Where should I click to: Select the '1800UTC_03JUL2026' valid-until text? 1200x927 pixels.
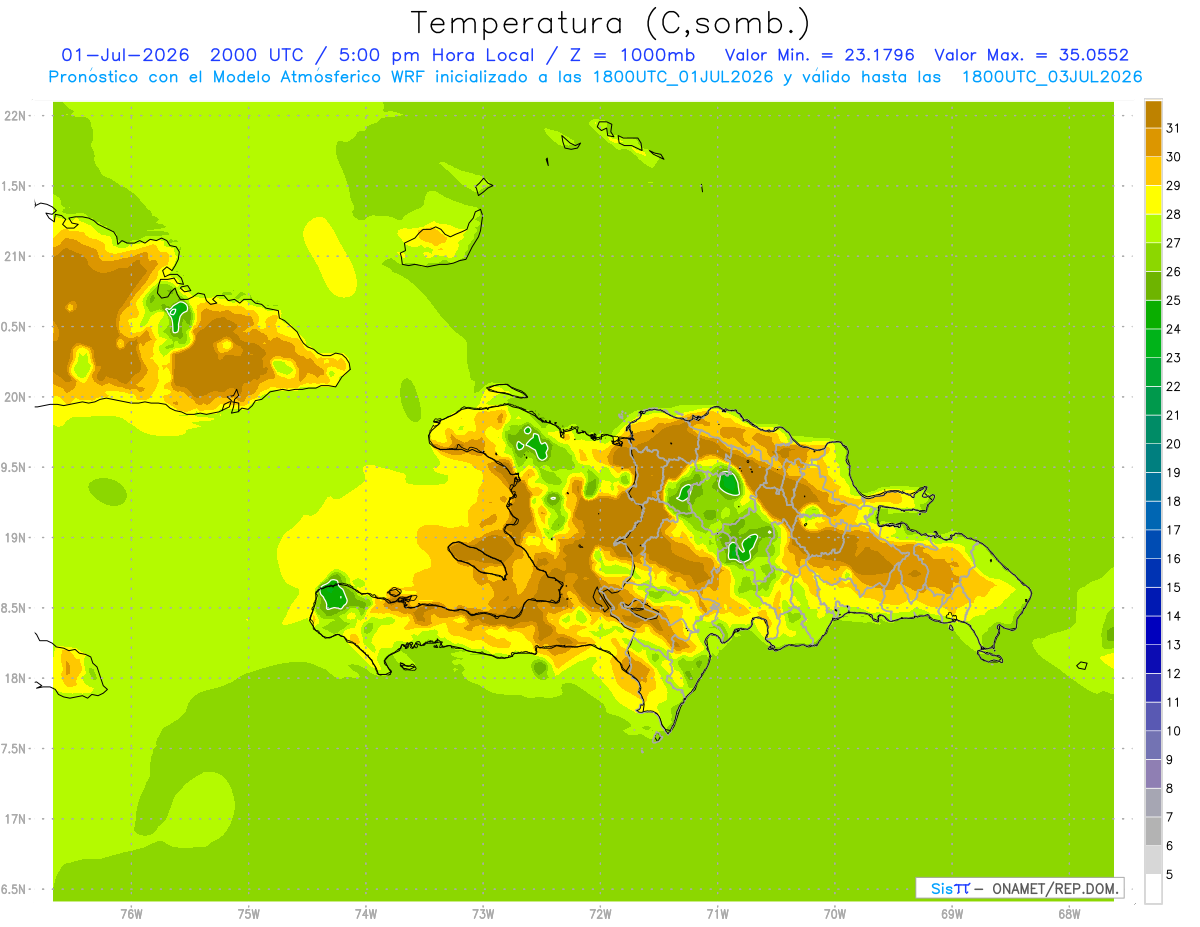coord(1050,77)
